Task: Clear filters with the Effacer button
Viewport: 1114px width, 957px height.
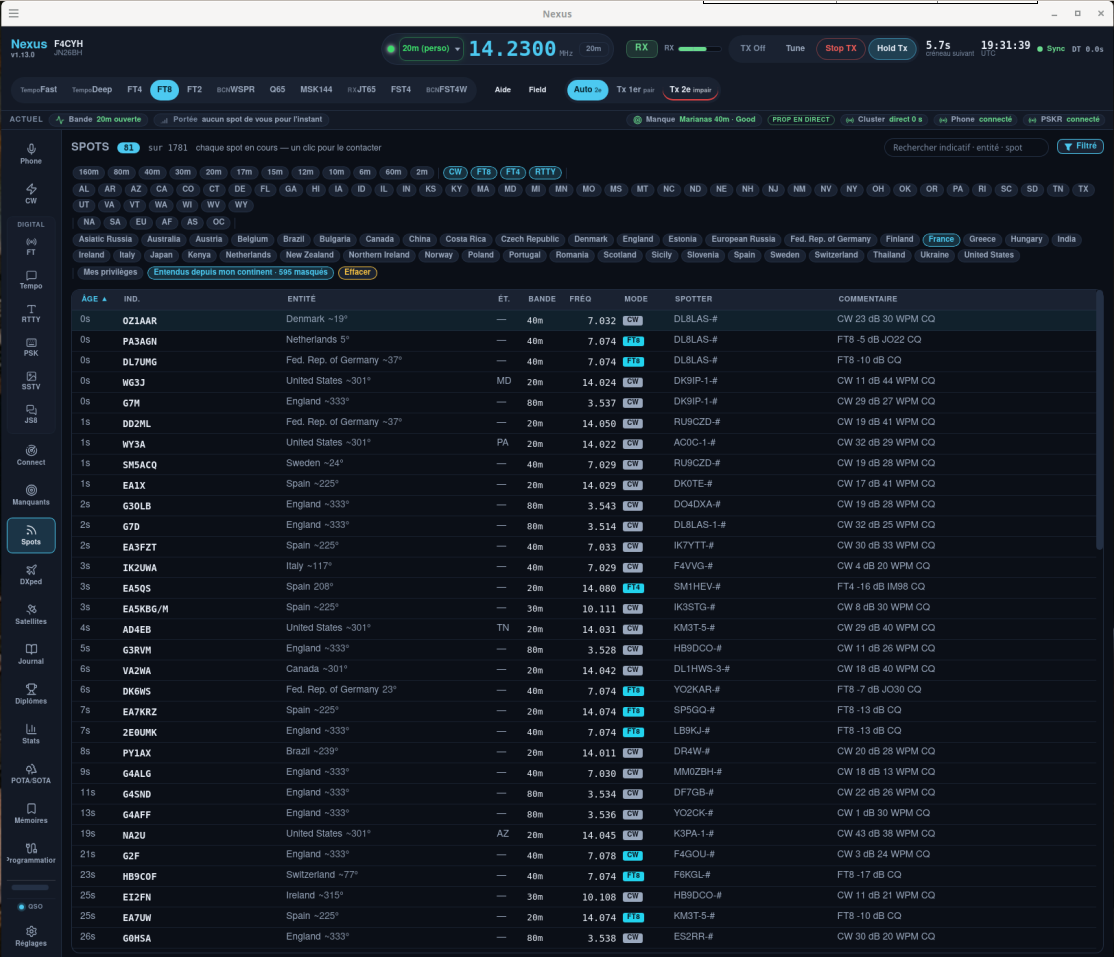Action: click(x=357, y=272)
